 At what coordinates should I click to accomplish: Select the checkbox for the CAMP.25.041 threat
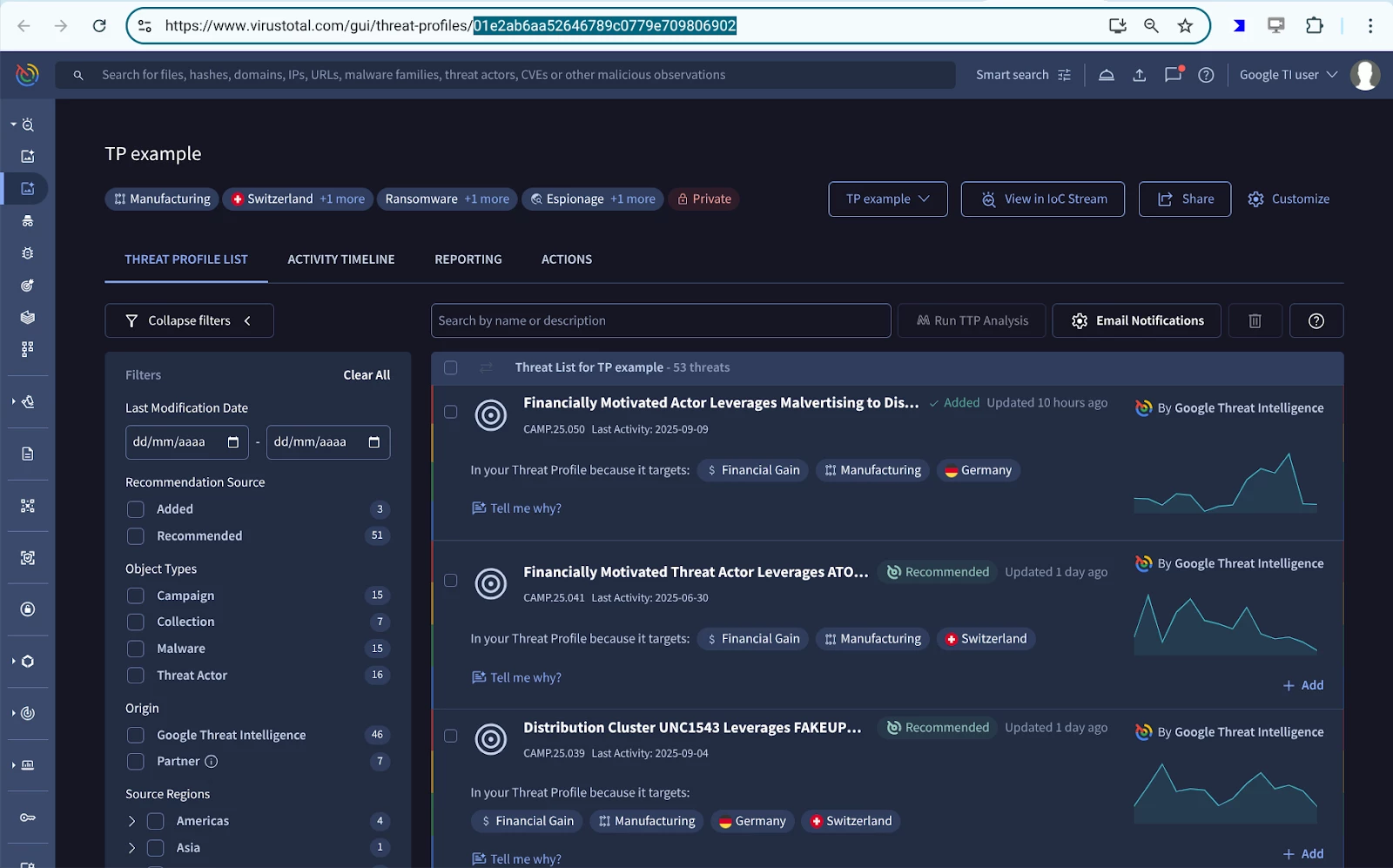450,581
